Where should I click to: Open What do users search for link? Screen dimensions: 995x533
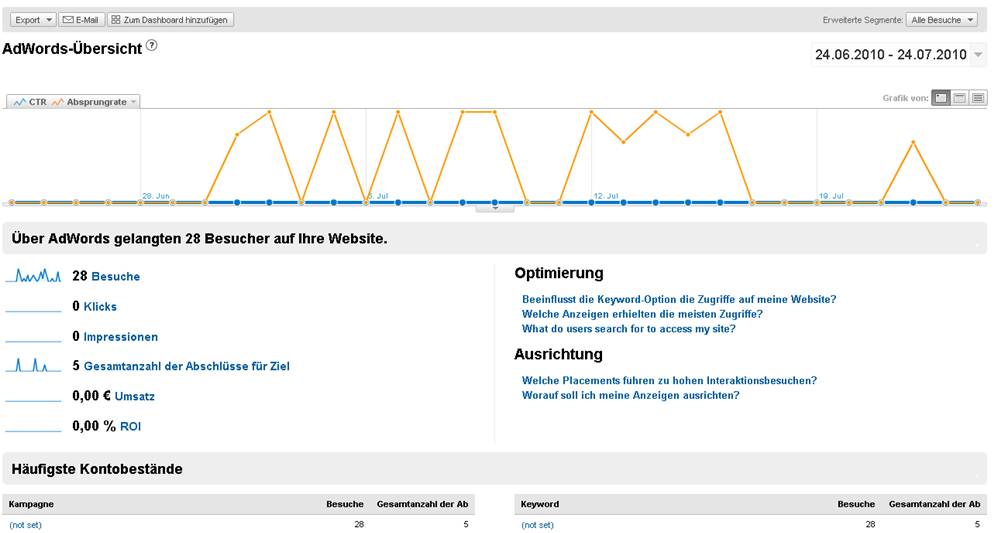click(x=629, y=329)
